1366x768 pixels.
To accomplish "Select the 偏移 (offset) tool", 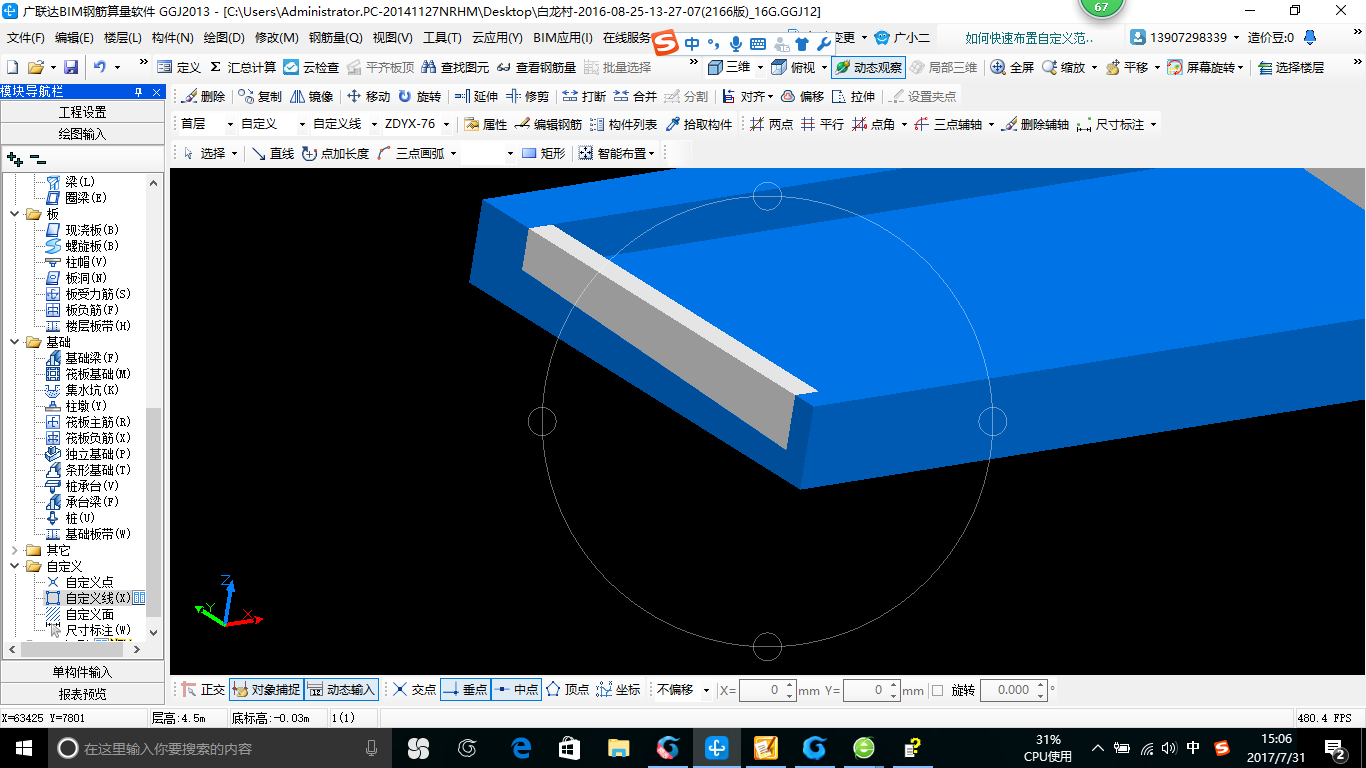I will click(802, 97).
